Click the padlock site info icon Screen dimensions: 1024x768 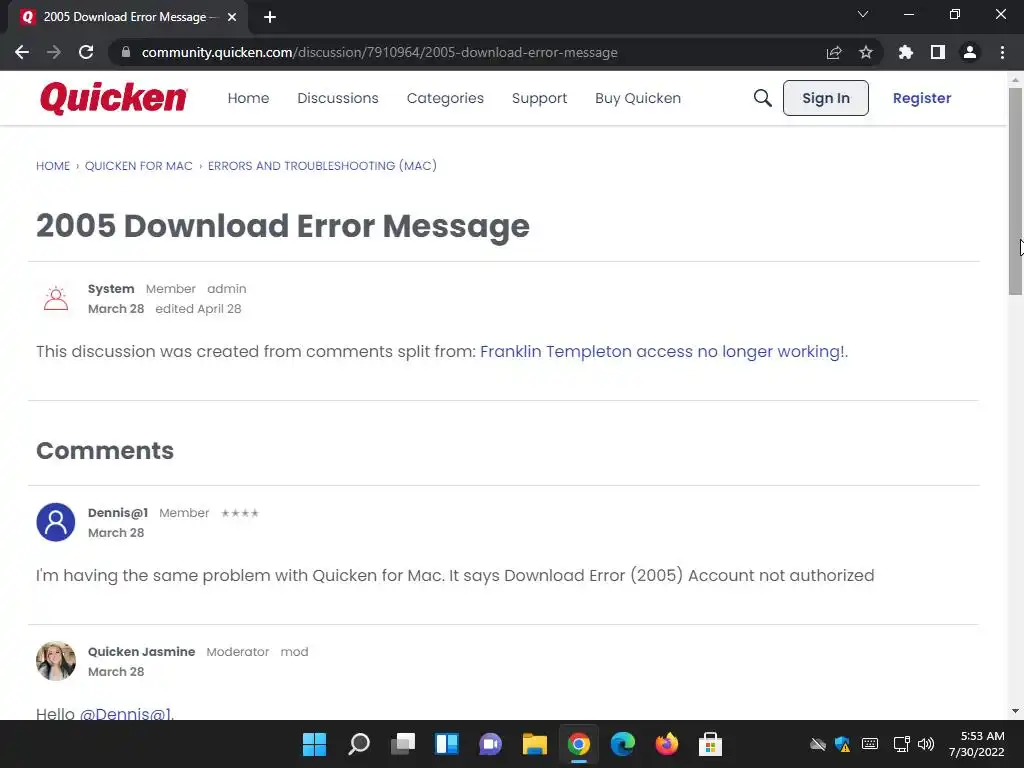click(126, 52)
